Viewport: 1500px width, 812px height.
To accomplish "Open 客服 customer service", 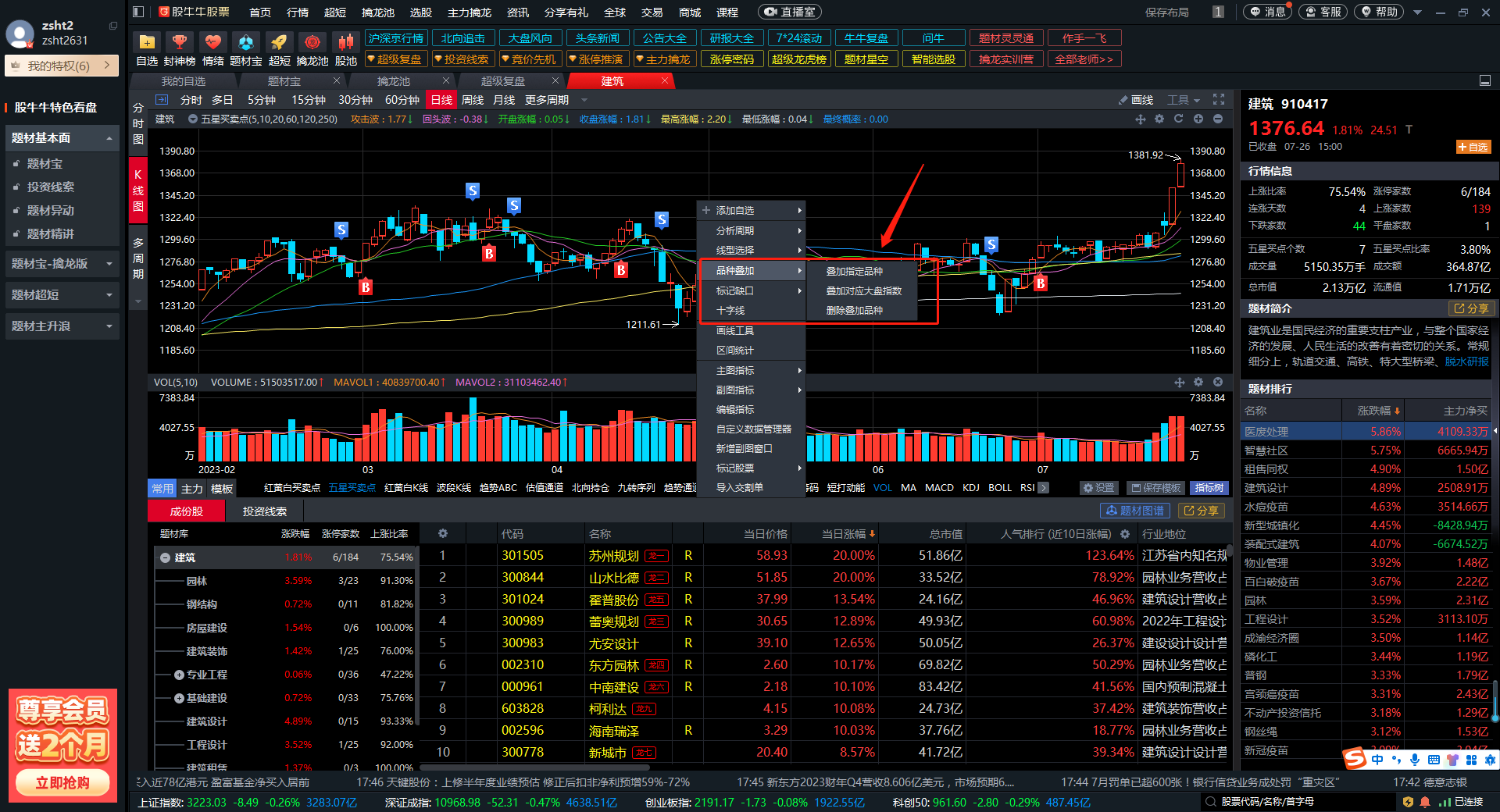I will point(1323,12).
